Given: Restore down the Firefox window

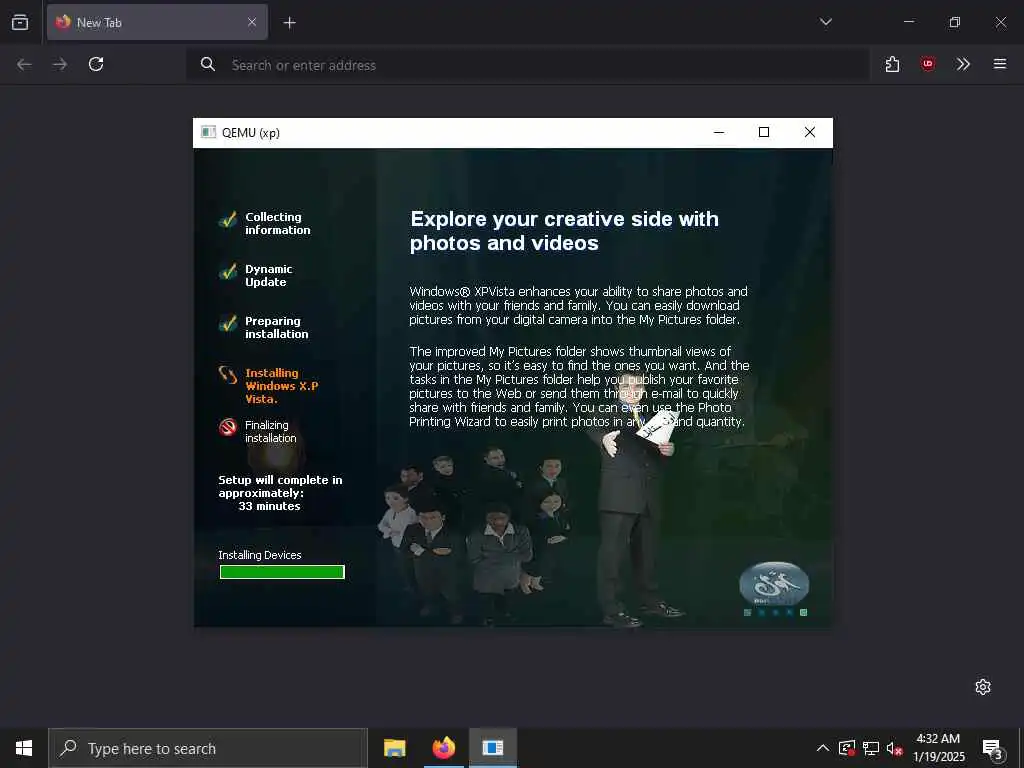Looking at the screenshot, I should pos(954,22).
